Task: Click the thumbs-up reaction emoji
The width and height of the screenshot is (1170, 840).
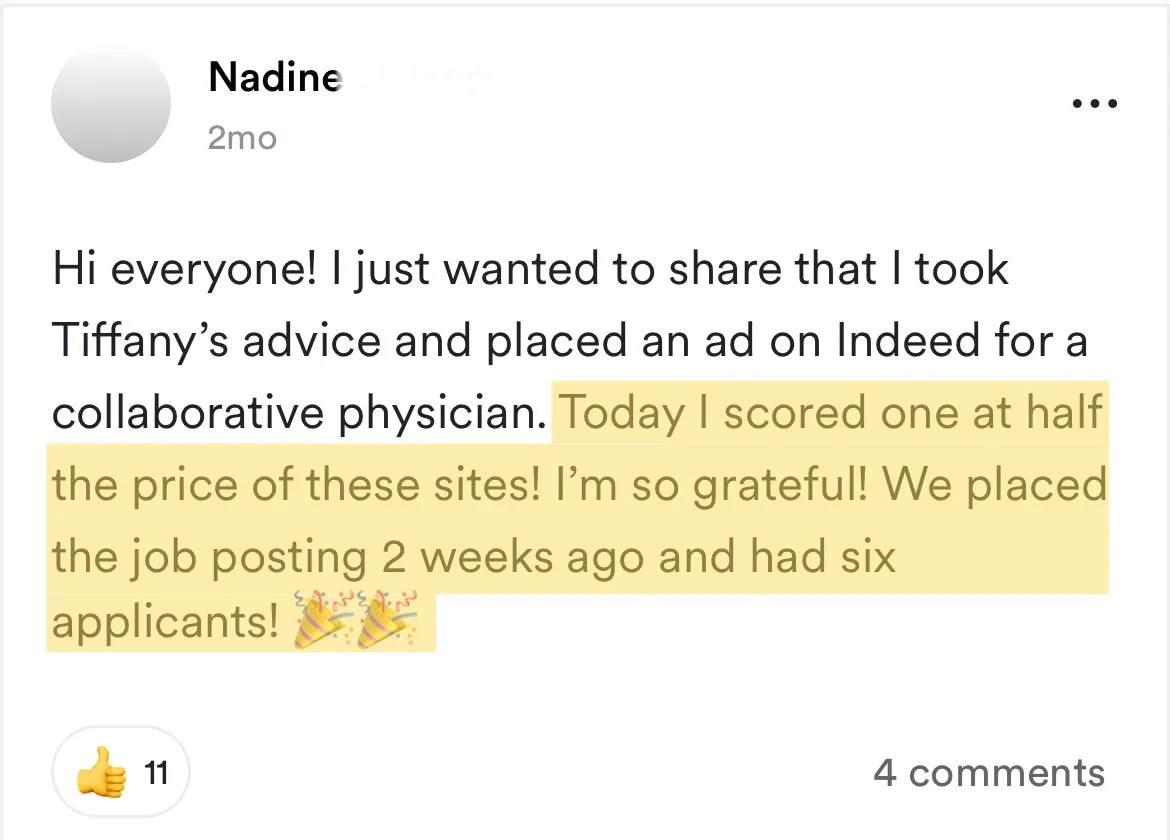Action: pos(101,773)
